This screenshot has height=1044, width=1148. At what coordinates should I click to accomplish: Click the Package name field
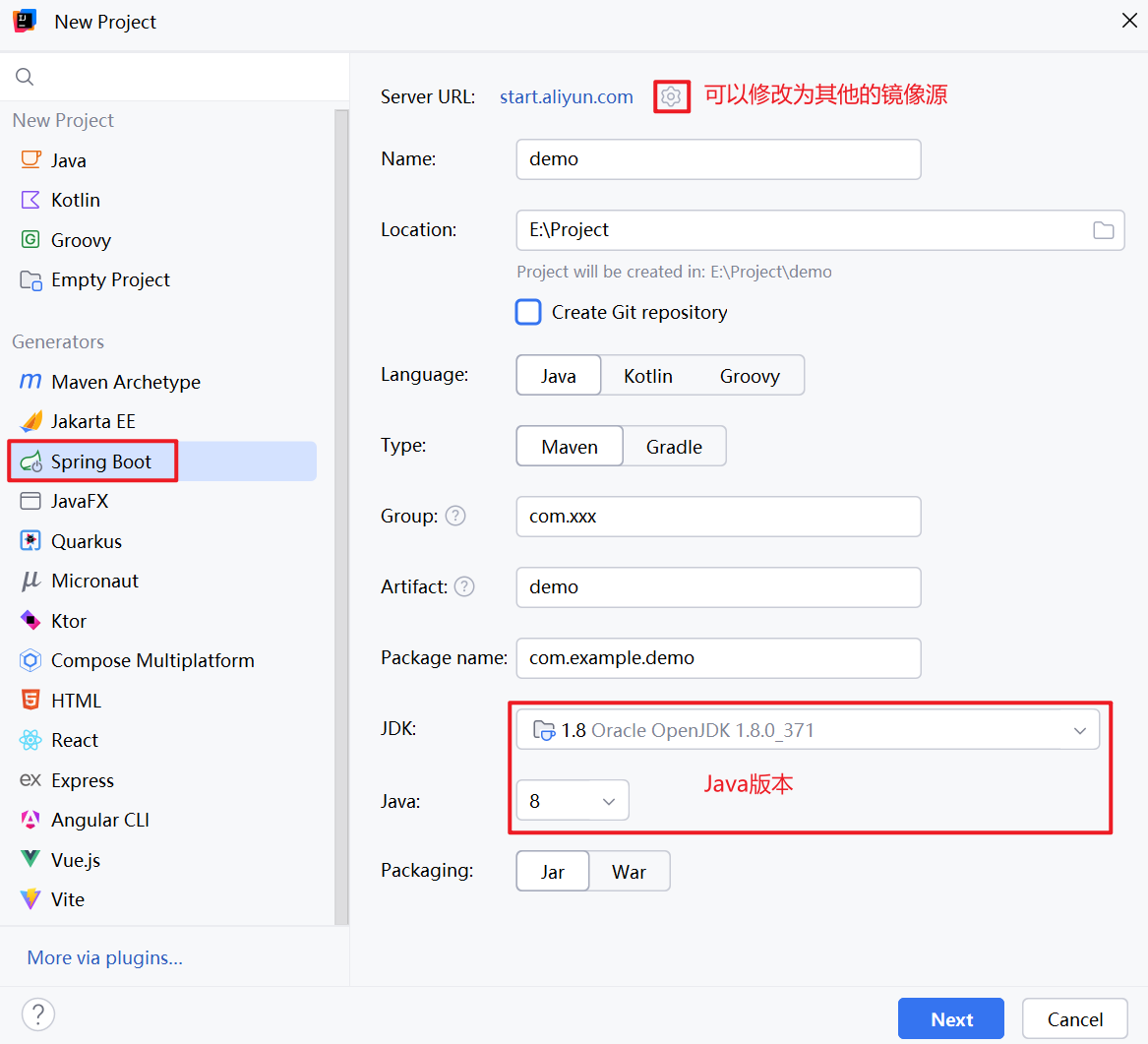pyautogui.click(x=718, y=658)
